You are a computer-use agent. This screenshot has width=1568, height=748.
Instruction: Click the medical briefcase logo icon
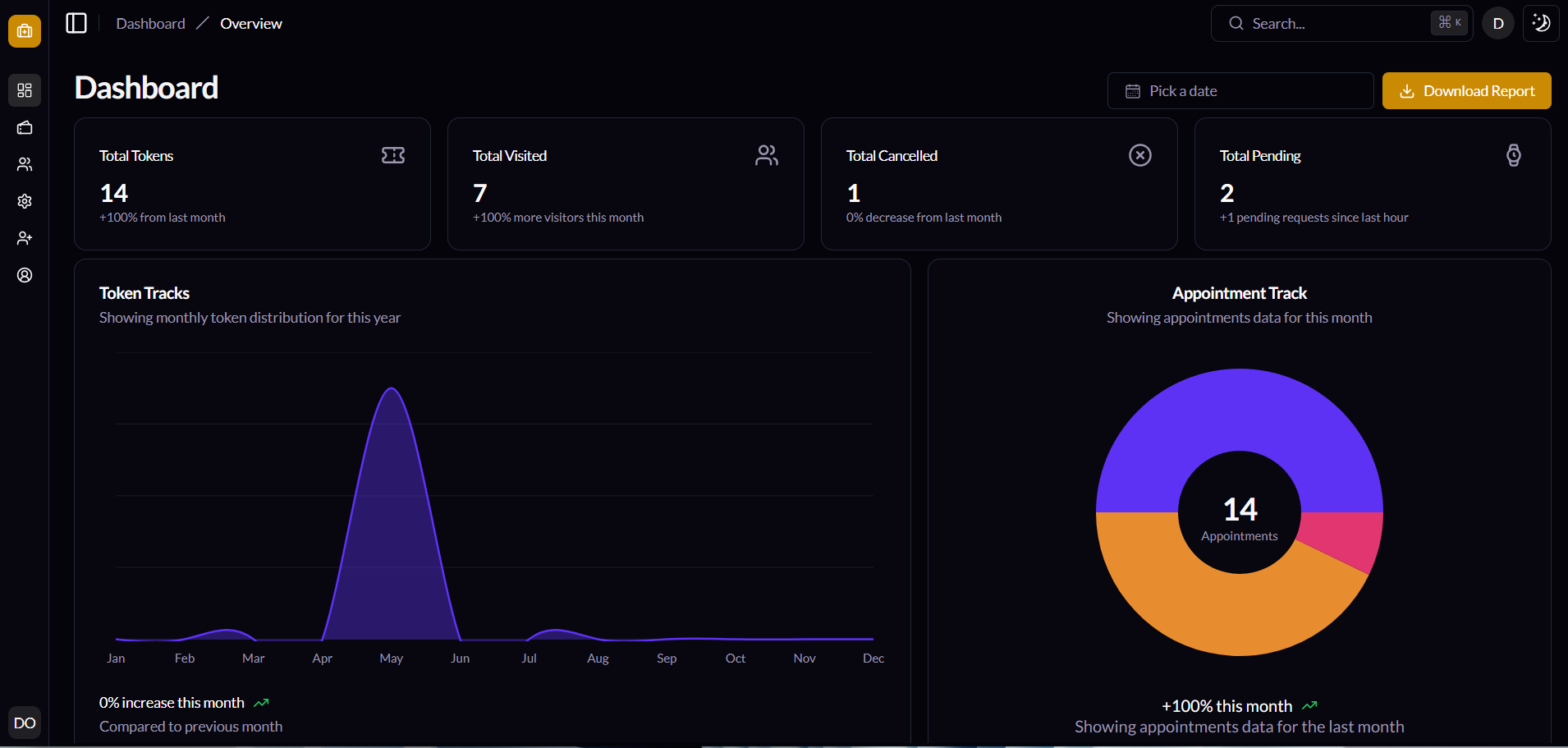pyautogui.click(x=25, y=31)
